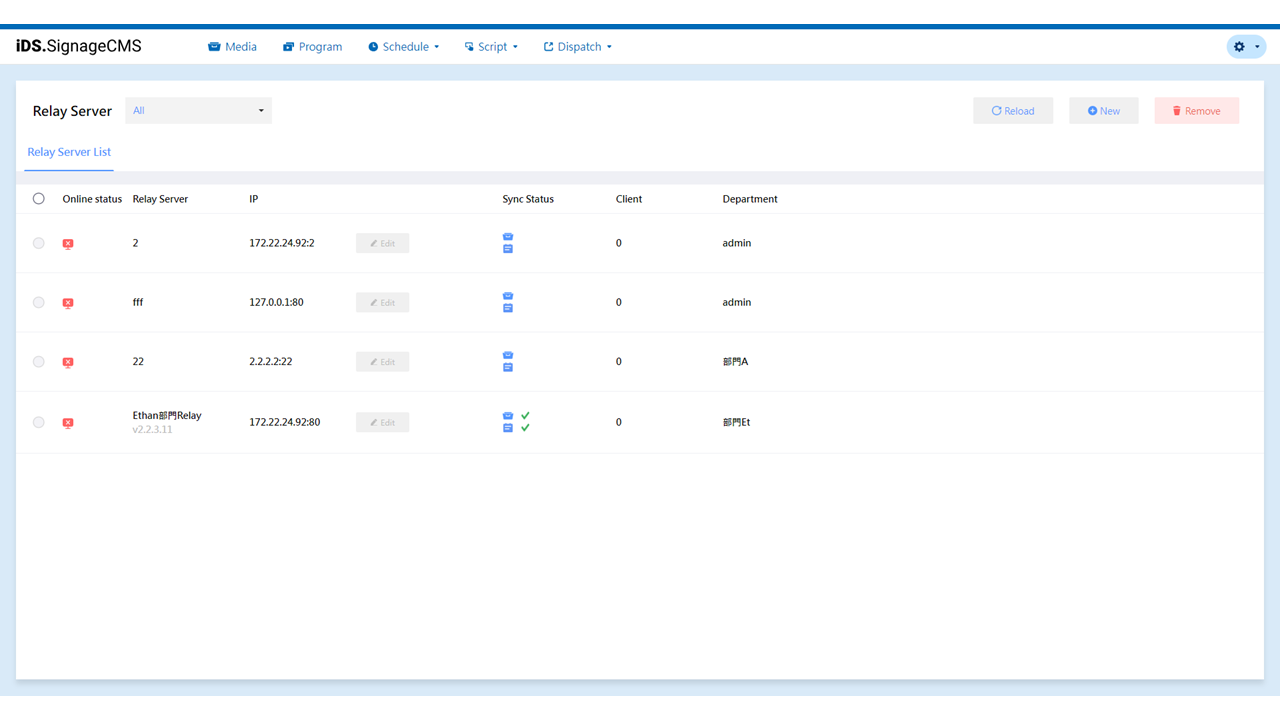Click the Sync Status column header

point(528,199)
